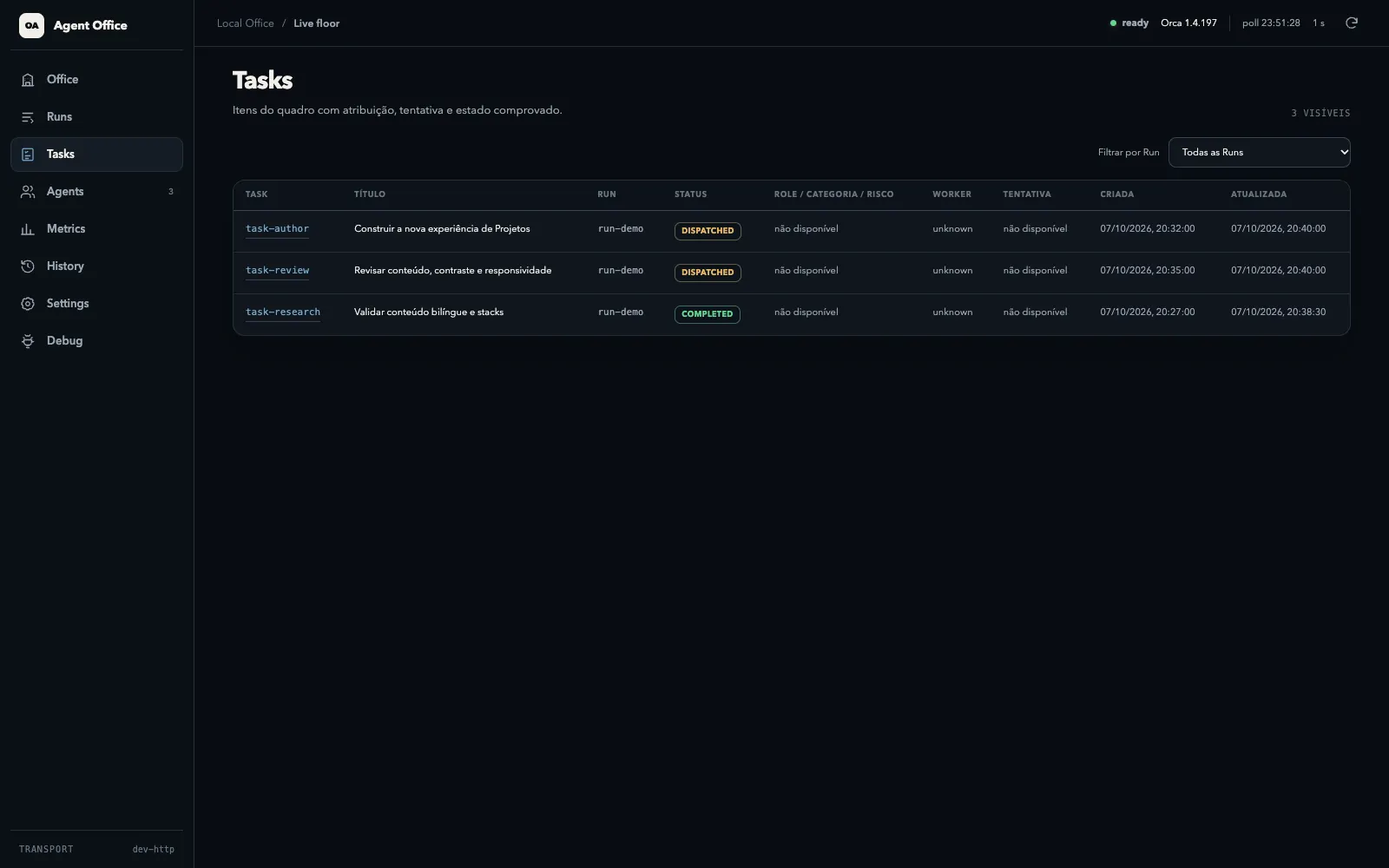Click the History clock icon
Image resolution: width=1389 pixels, height=868 pixels.
pyautogui.click(x=28, y=266)
